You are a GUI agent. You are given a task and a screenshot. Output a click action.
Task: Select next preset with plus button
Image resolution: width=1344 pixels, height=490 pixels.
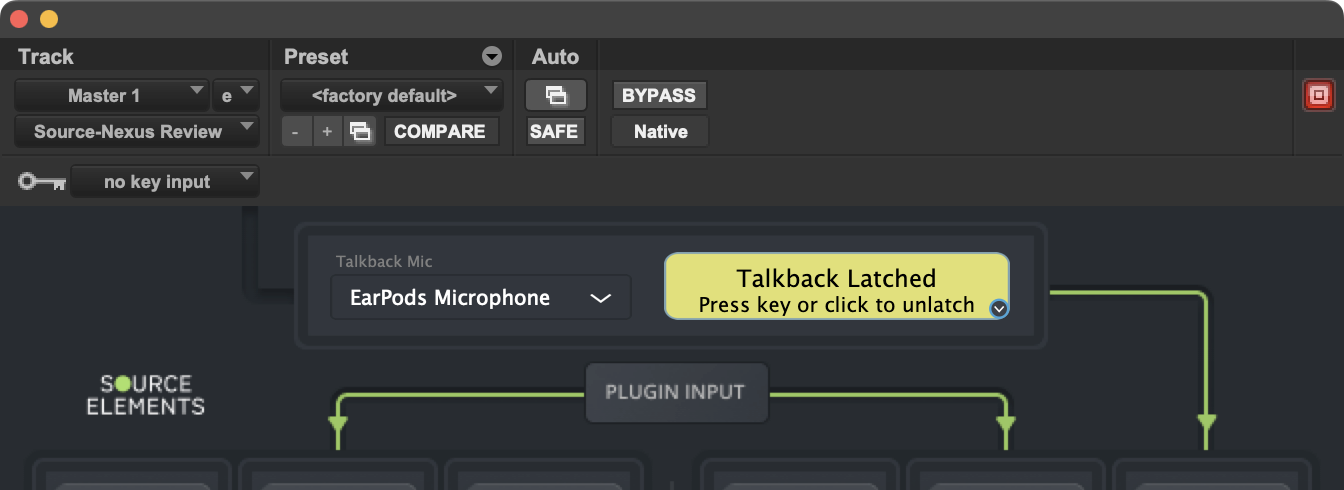[327, 131]
